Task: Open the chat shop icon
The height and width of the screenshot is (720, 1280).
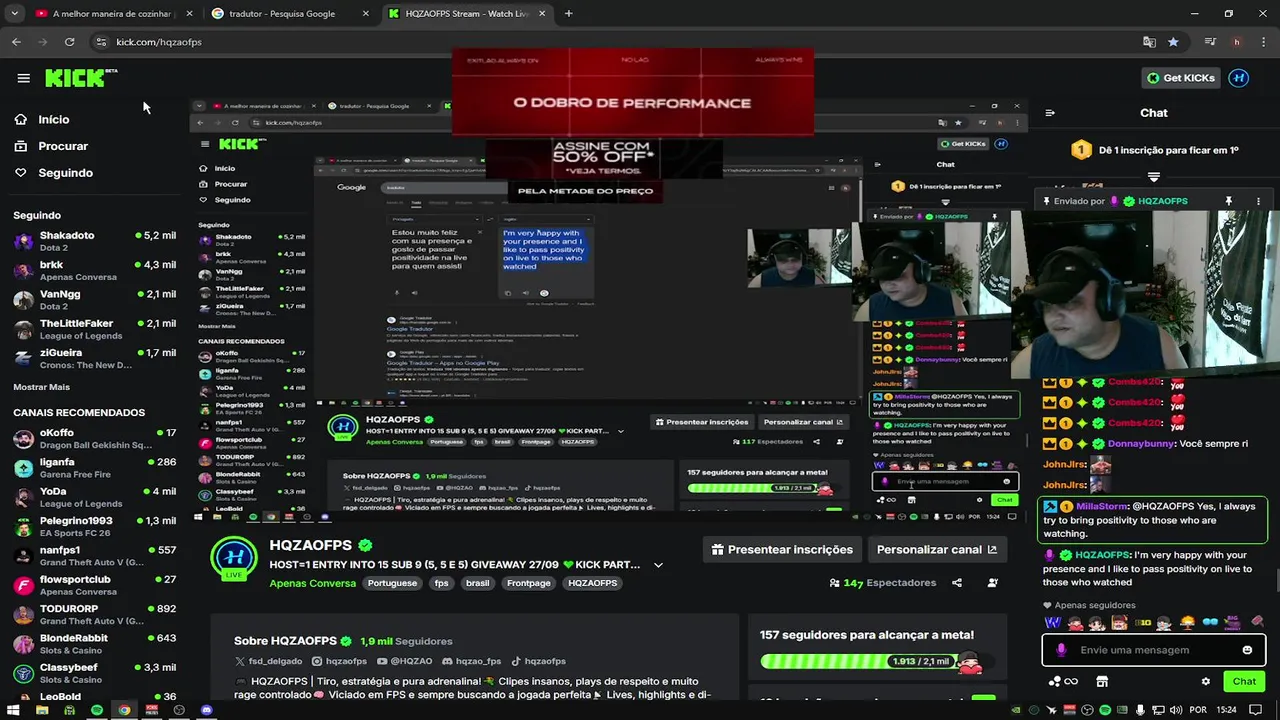Action: (1102, 681)
